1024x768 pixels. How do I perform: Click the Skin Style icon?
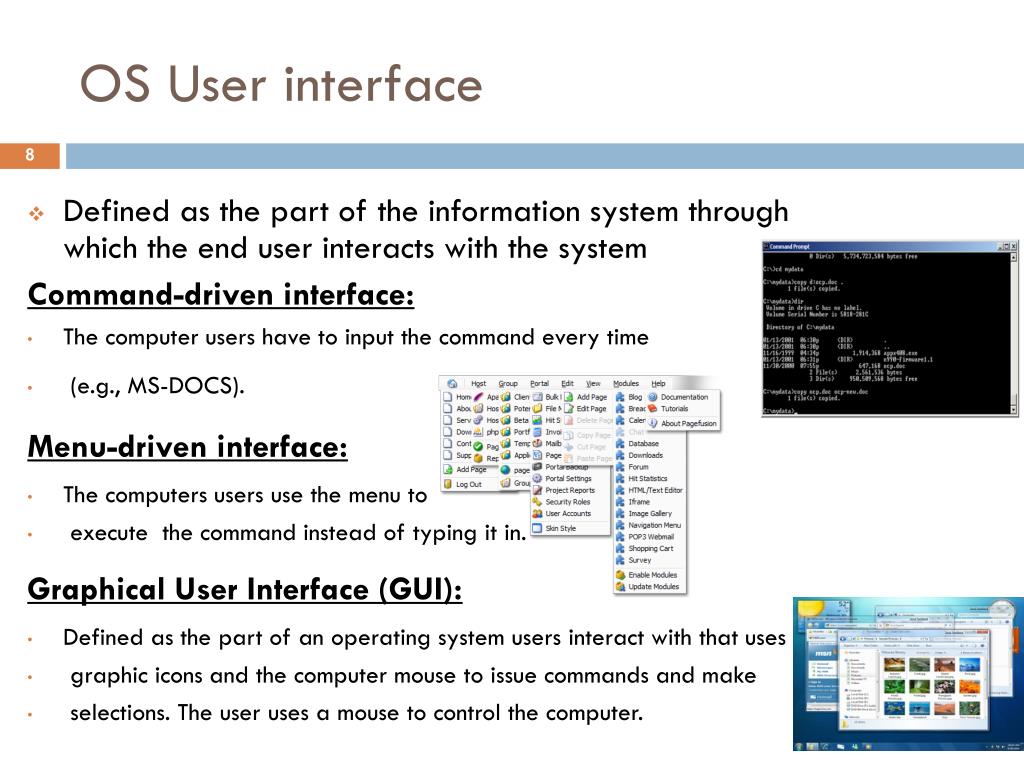(537, 528)
